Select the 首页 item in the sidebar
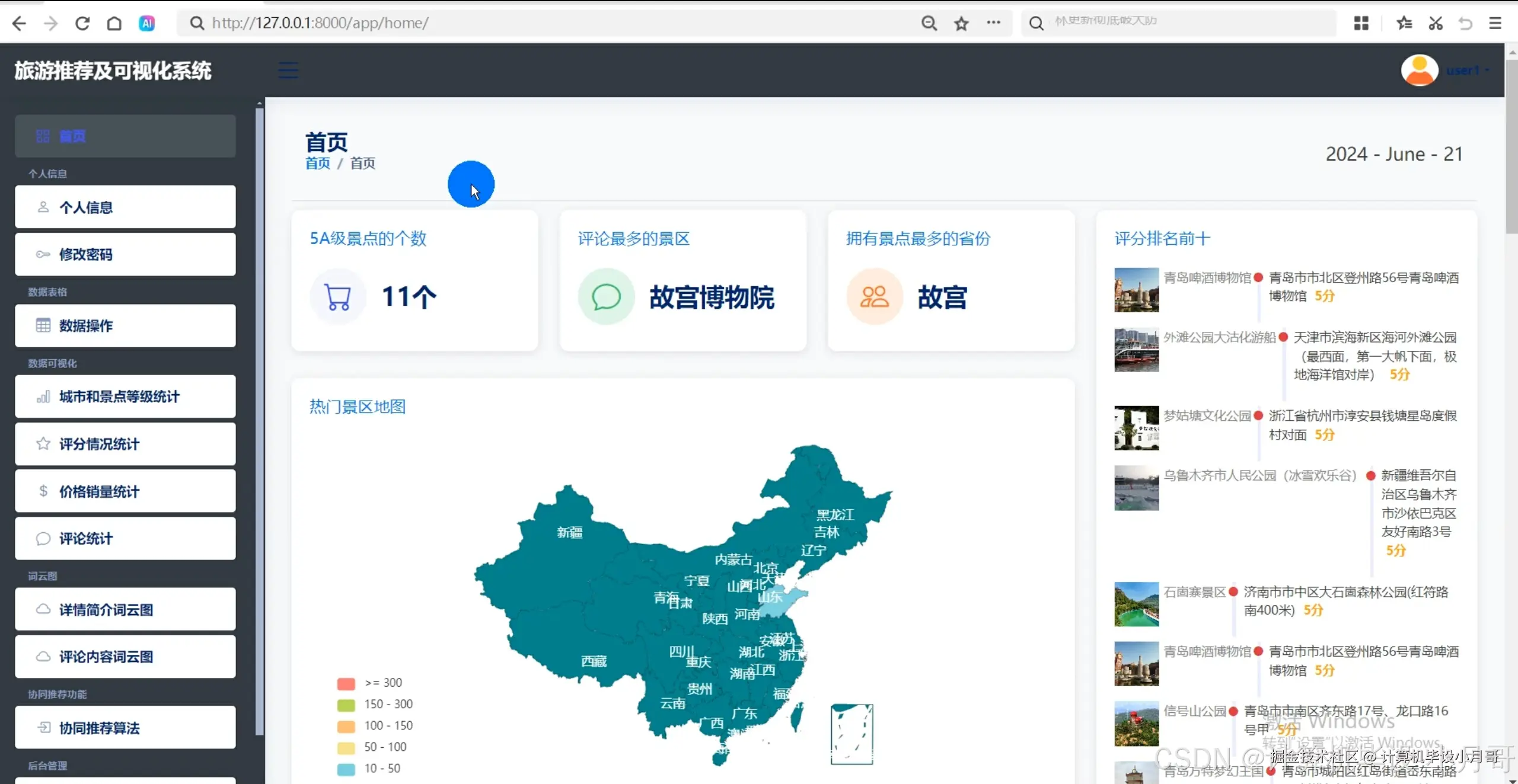1518x784 pixels. coord(74,136)
